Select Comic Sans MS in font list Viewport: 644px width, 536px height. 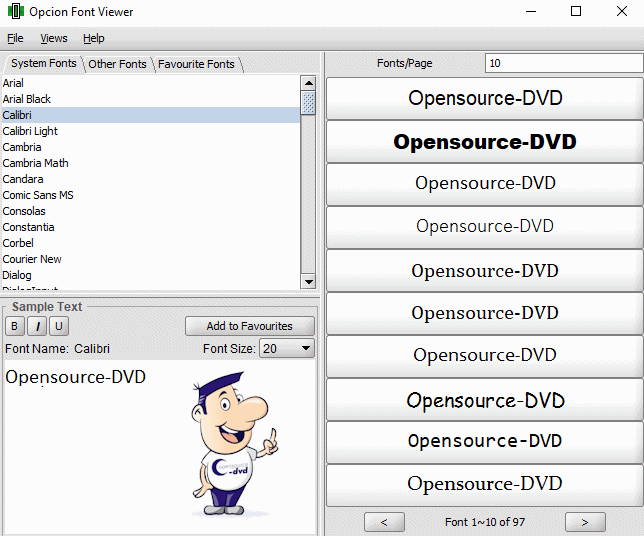[x=38, y=195]
